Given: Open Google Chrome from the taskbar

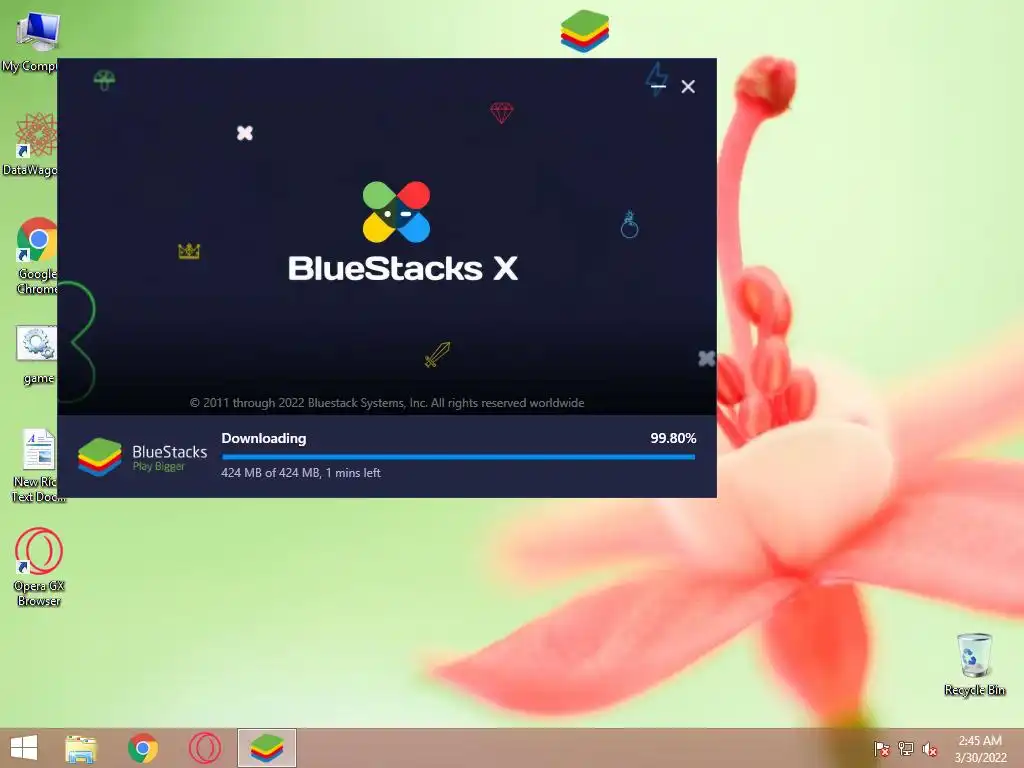Looking at the screenshot, I should point(143,748).
